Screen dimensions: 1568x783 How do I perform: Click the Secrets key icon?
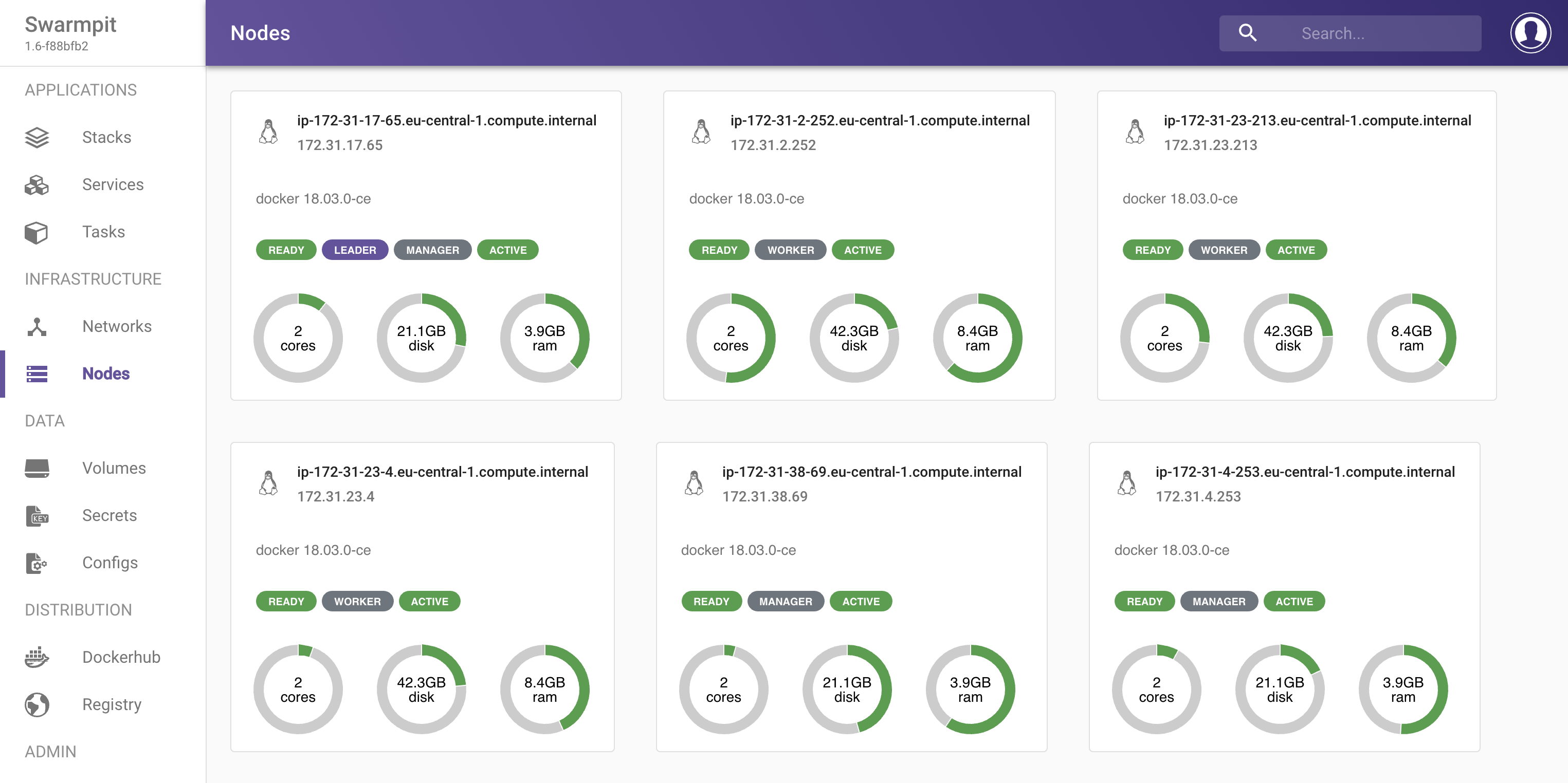tap(37, 515)
